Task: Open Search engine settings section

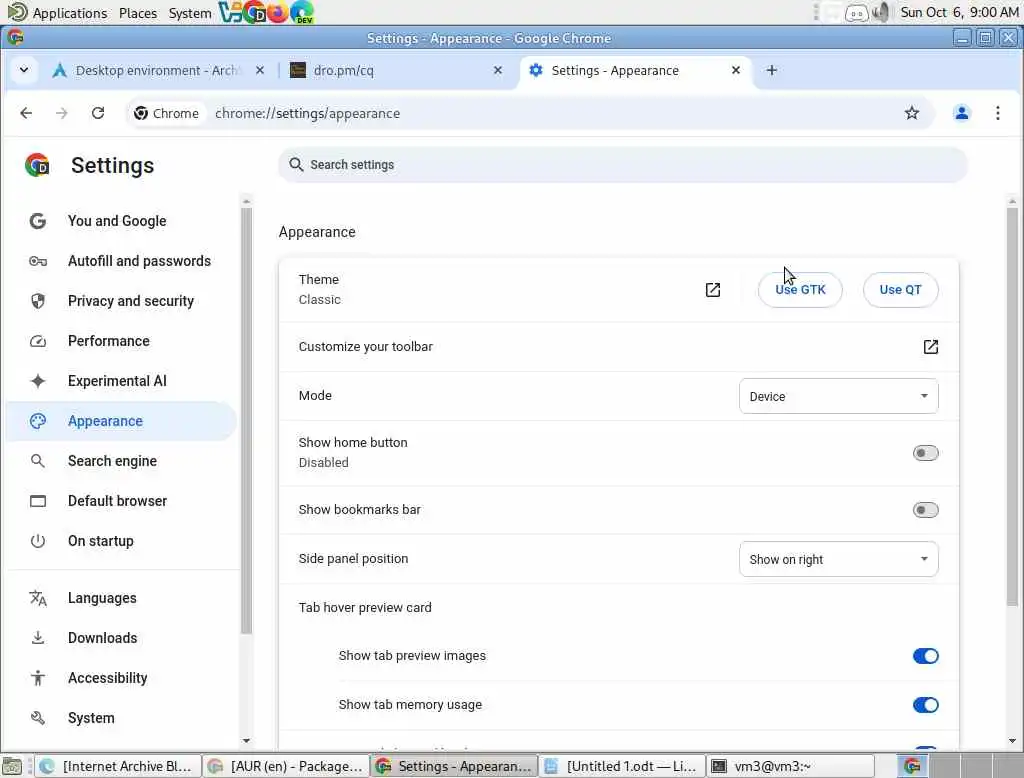Action: pos(121,461)
